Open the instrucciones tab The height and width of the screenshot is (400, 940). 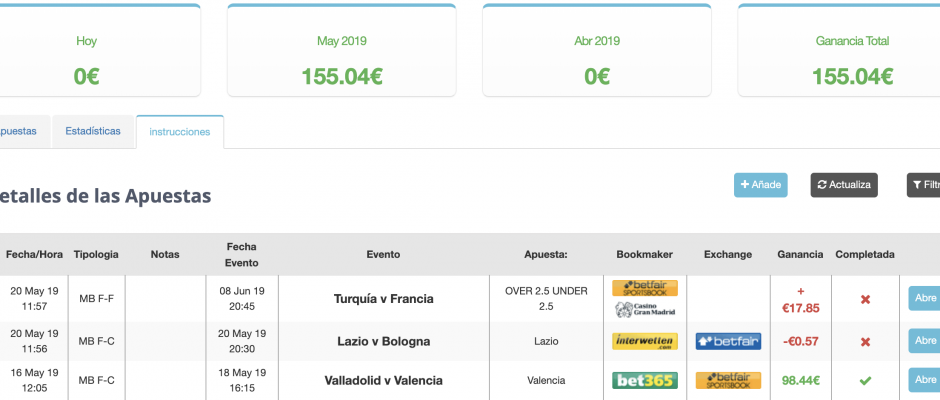tap(180, 132)
